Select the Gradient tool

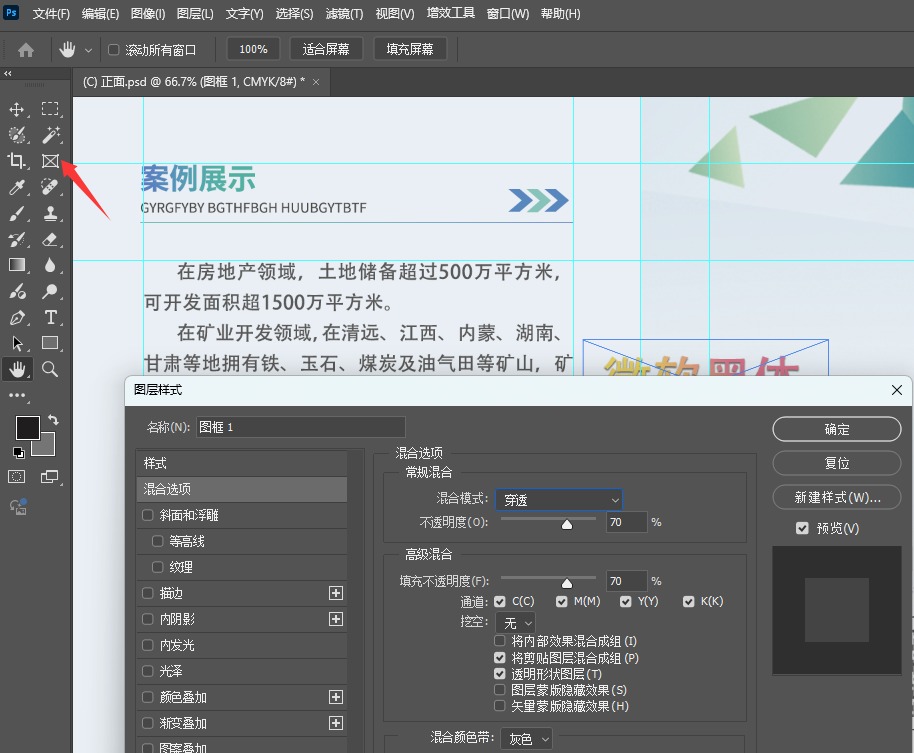[17, 265]
